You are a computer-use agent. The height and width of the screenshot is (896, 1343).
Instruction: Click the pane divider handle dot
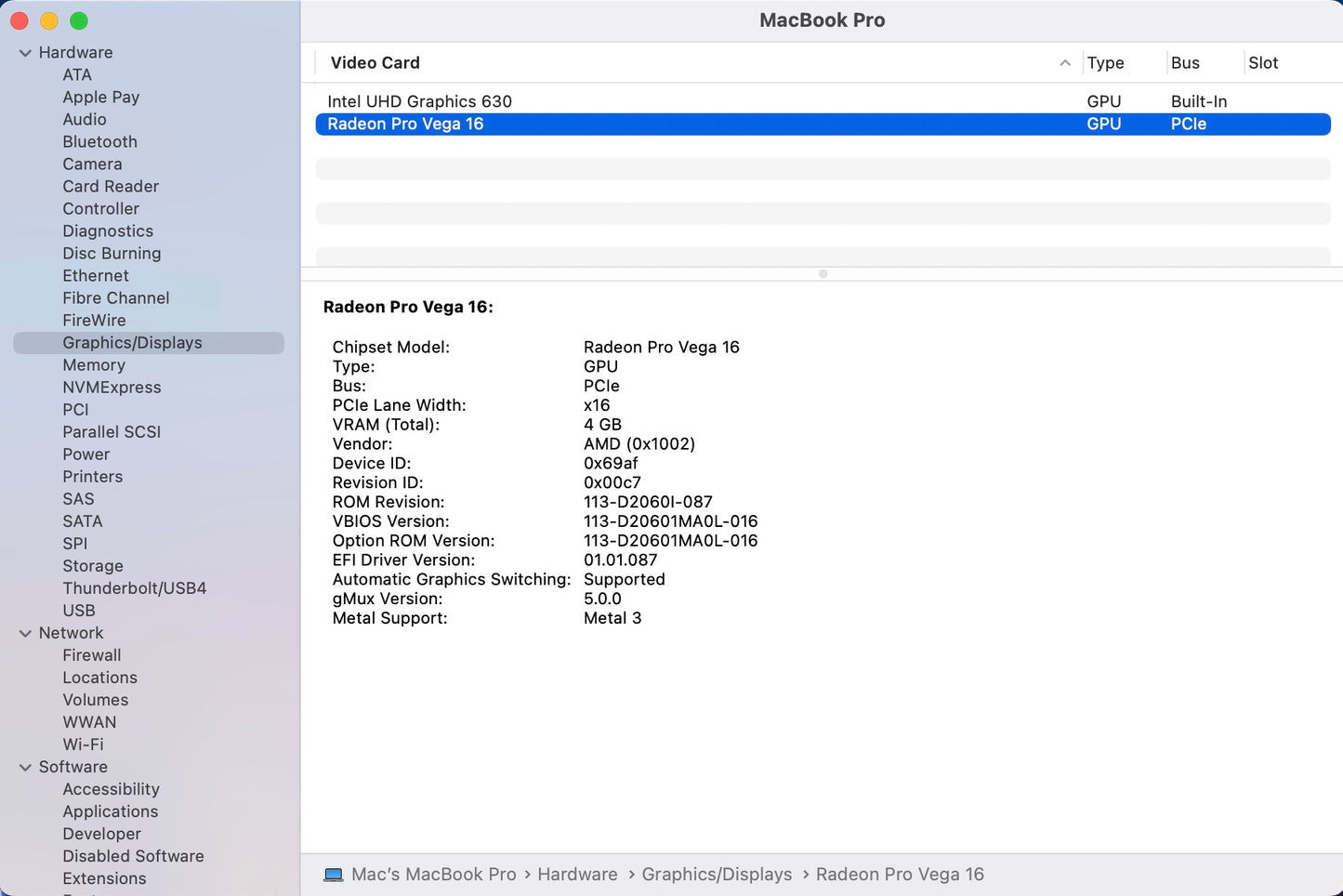(x=823, y=274)
